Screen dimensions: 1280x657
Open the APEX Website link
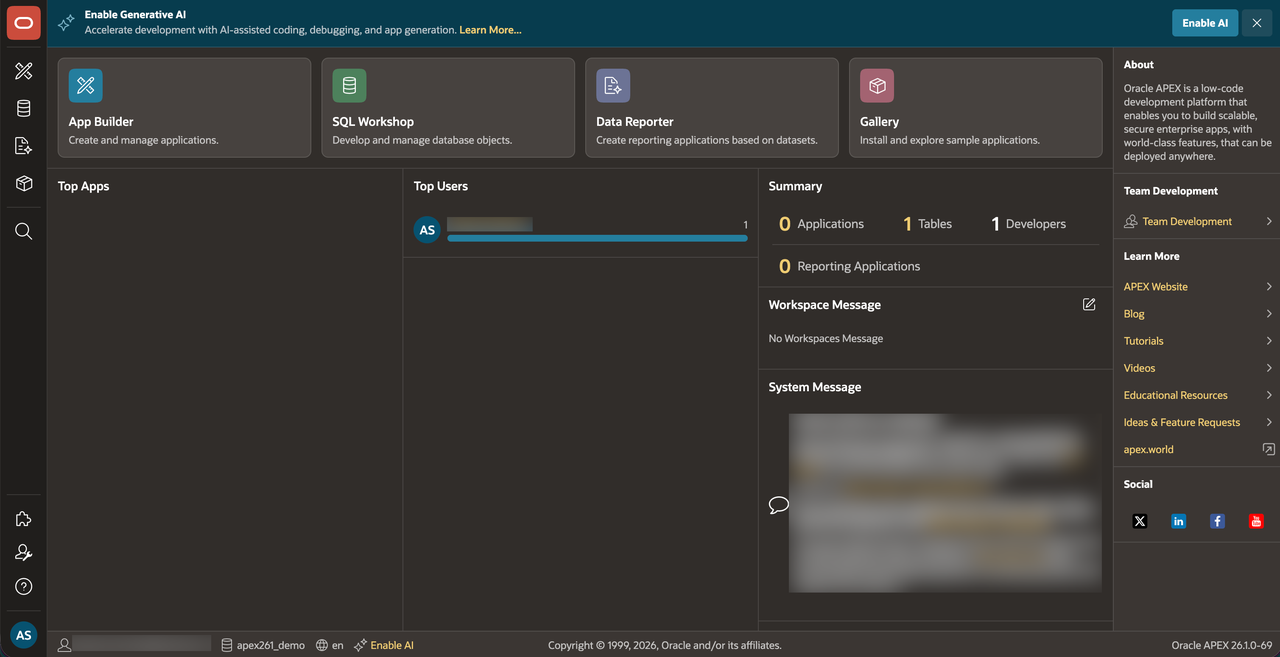(x=1156, y=286)
